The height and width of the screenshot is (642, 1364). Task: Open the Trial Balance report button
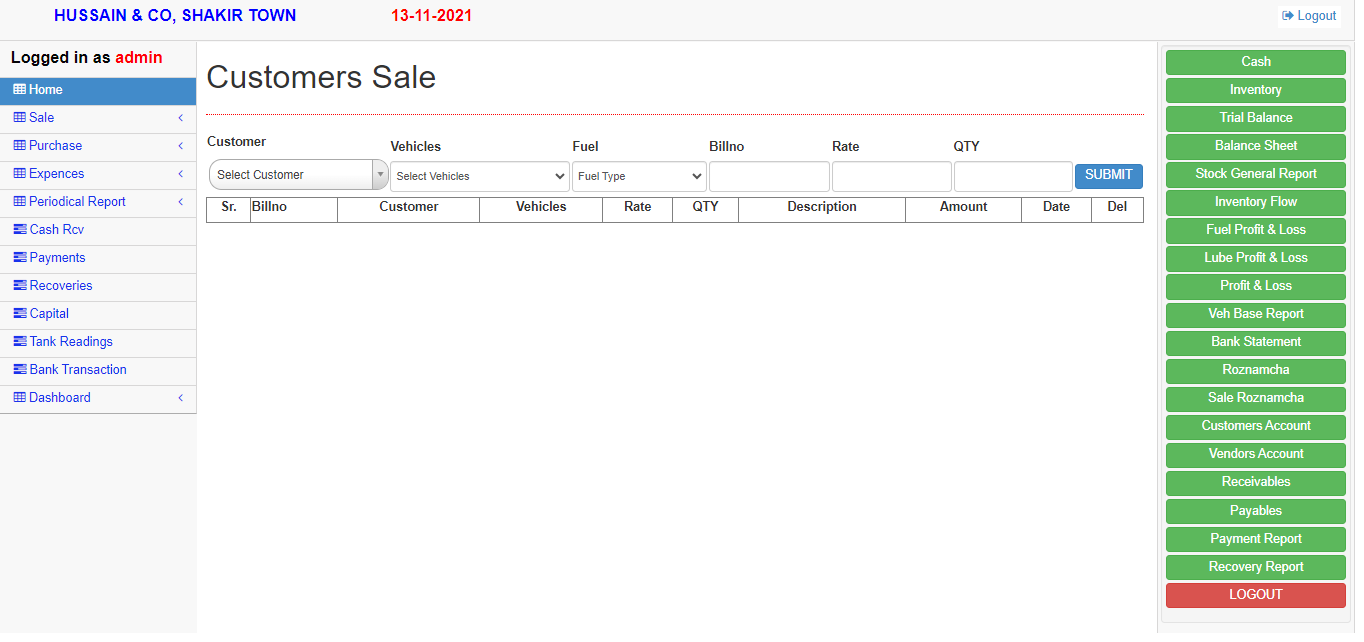tap(1255, 118)
